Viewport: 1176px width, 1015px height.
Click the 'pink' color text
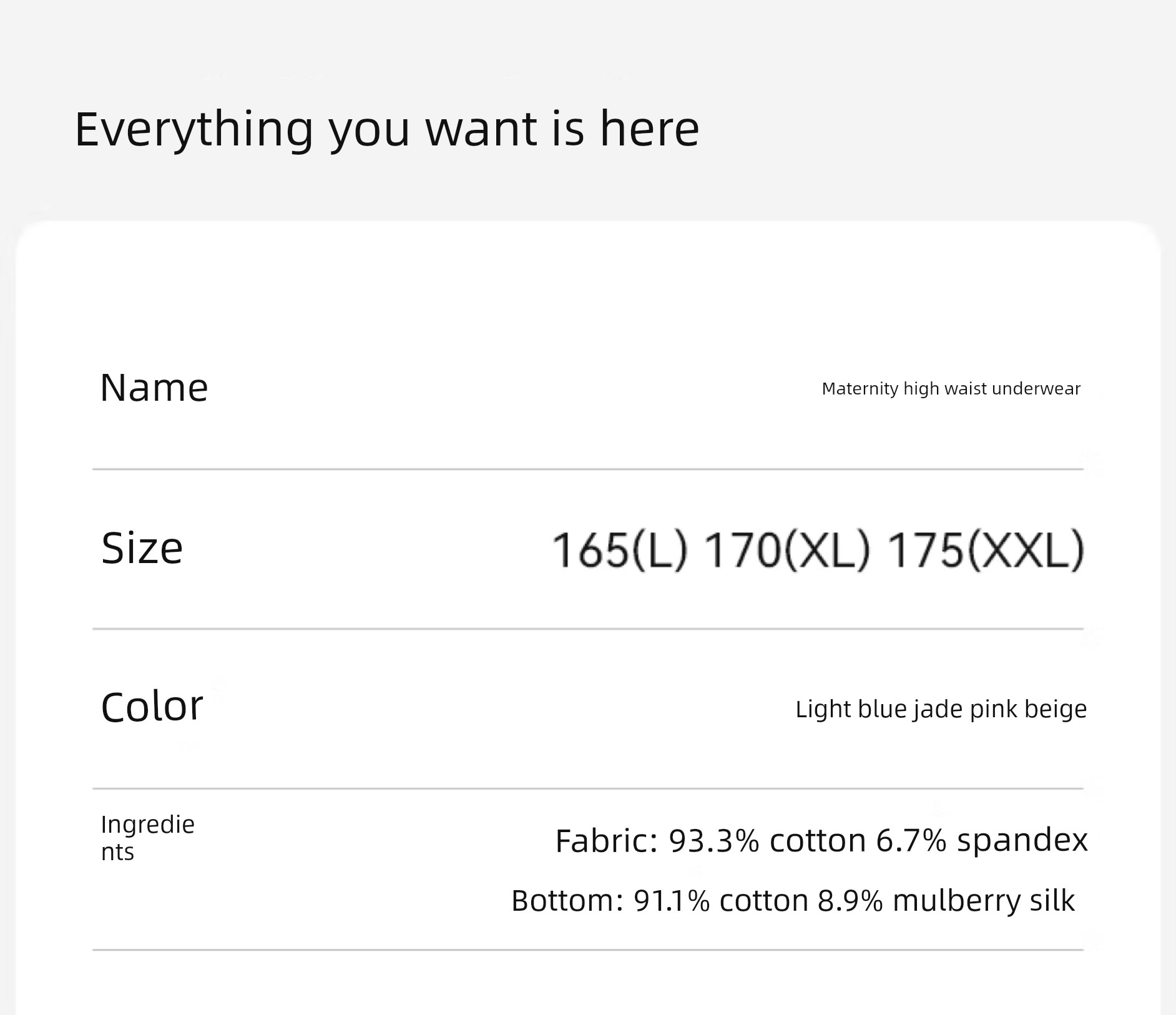994,710
